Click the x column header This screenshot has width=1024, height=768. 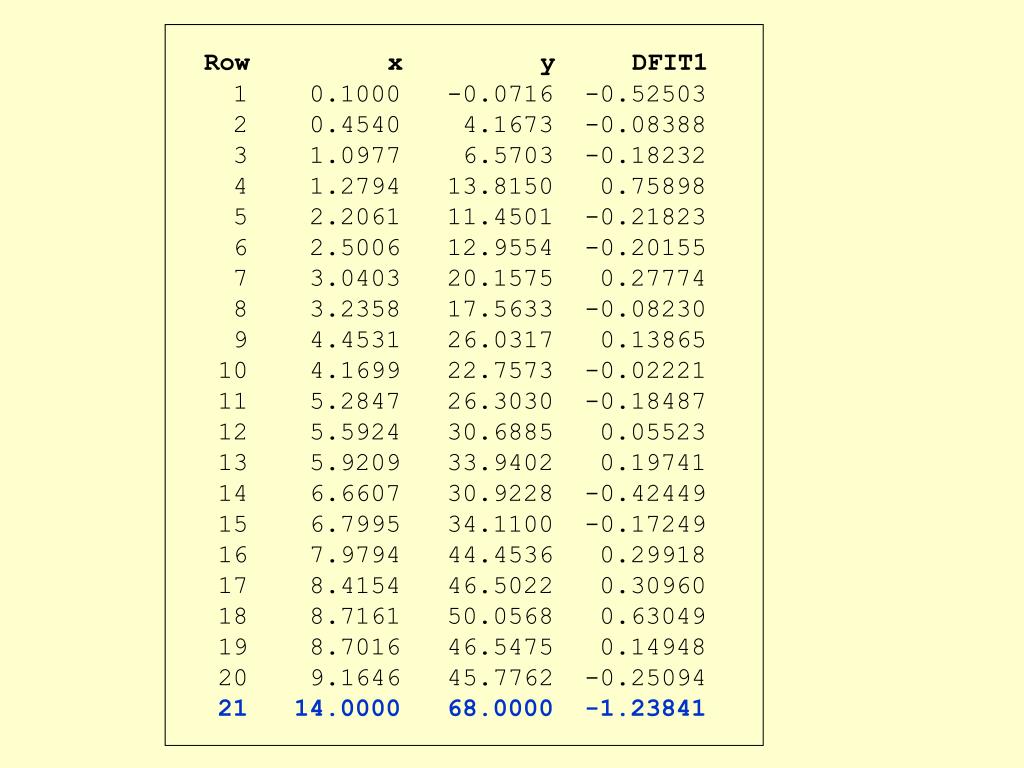tap(395, 64)
